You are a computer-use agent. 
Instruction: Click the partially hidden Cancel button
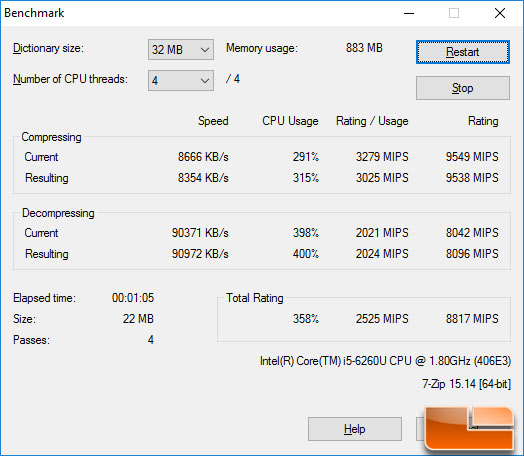pos(420,429)
